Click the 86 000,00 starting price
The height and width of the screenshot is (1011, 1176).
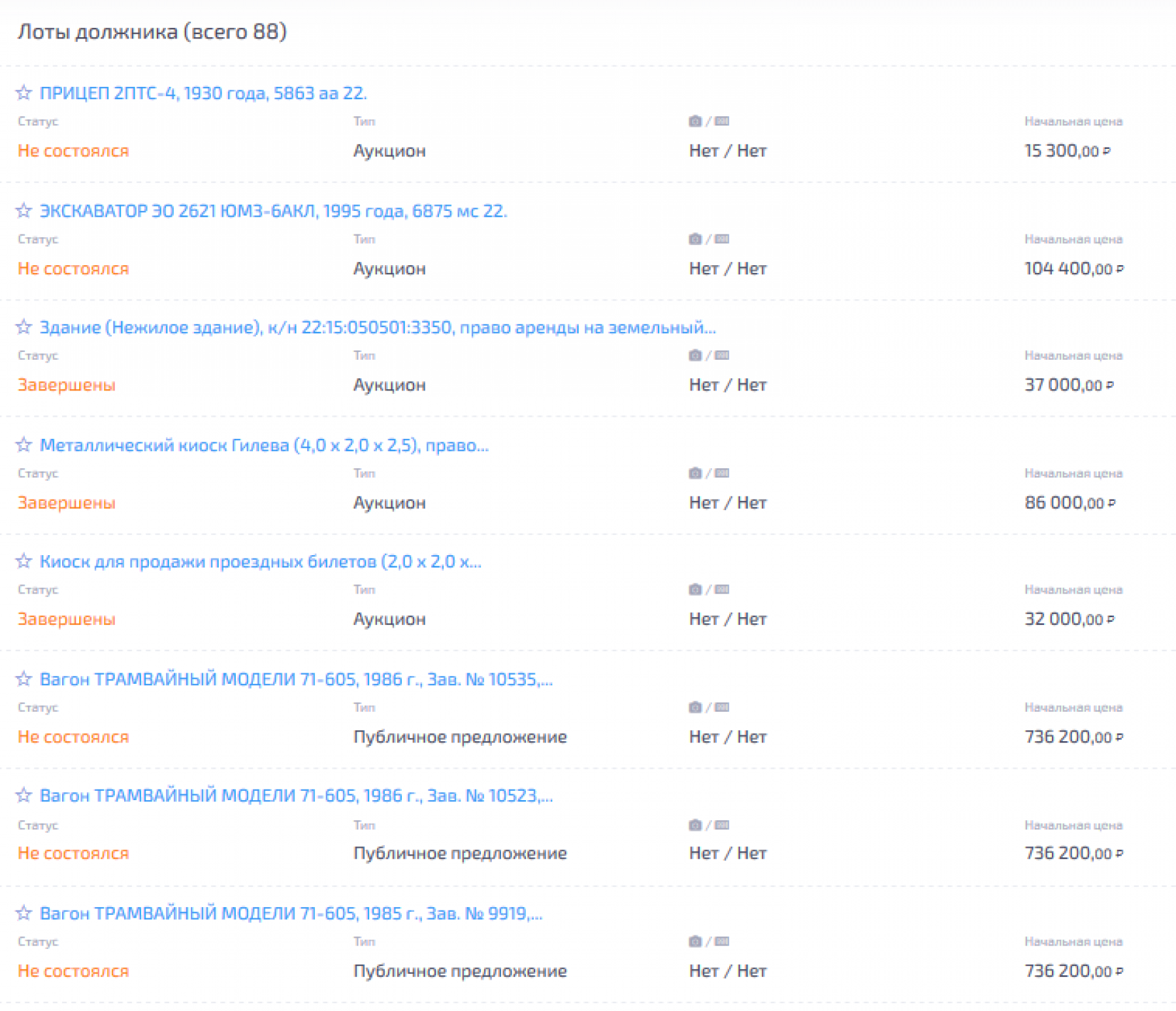pos(1070,502)
